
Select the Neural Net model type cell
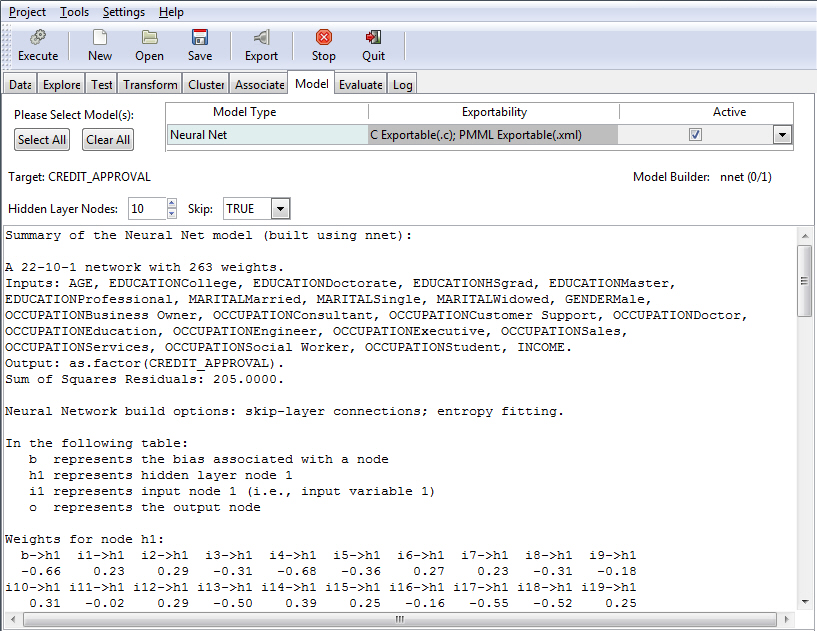[267, 135]
